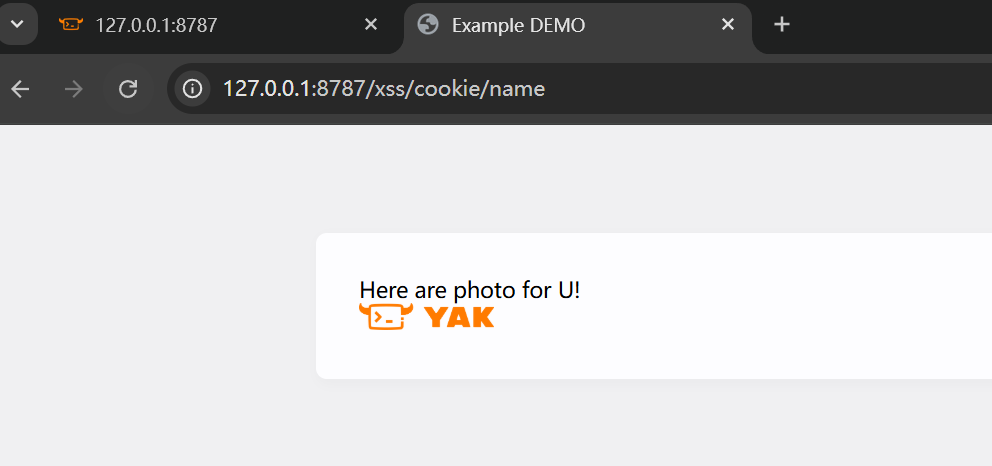Close the 127.0.0.1:8787 tab
This screenshot has width=992, height=466.
(x=371, y=25)
